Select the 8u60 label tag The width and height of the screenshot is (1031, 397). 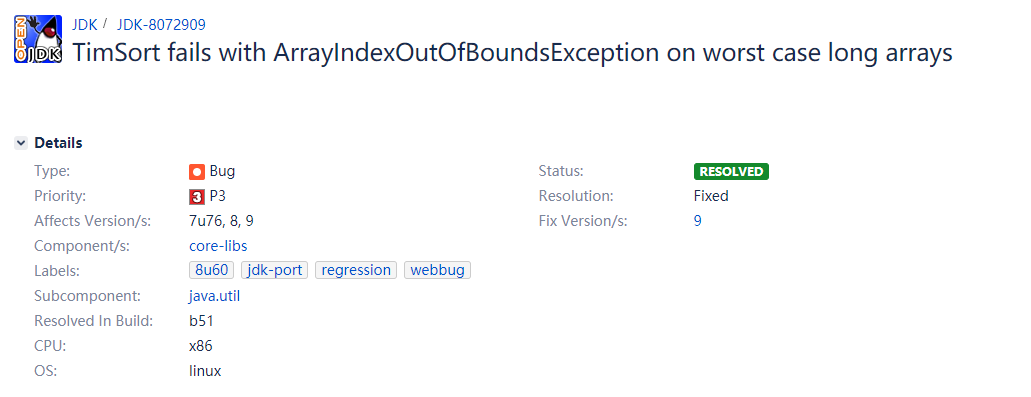(x=212, y=270)
